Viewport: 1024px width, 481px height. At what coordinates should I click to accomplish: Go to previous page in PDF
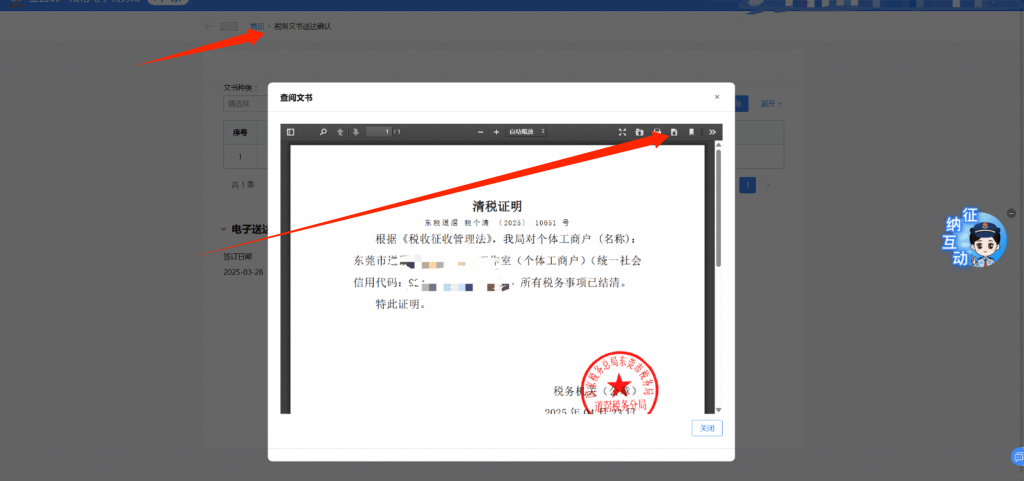[340, 132]
